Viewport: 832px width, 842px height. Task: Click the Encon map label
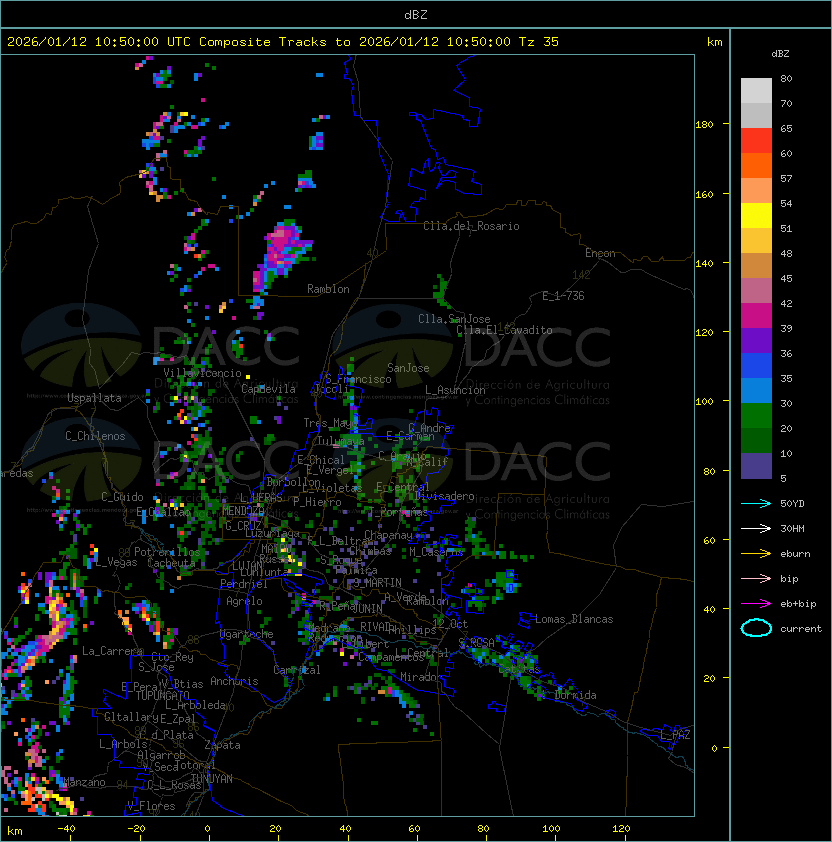click(600, 253)
